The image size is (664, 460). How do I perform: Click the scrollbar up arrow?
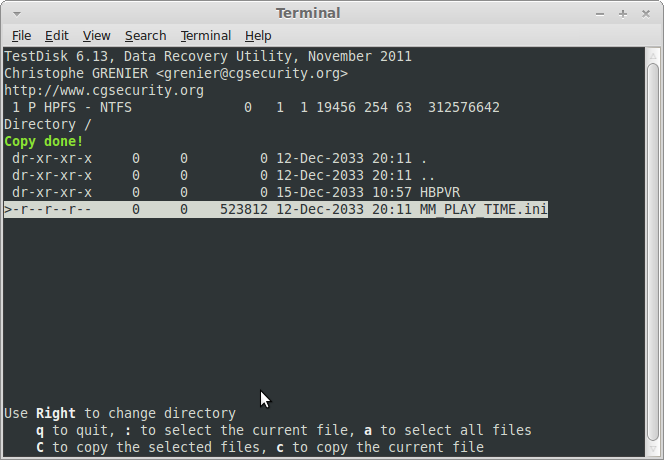tap(653, 55)
